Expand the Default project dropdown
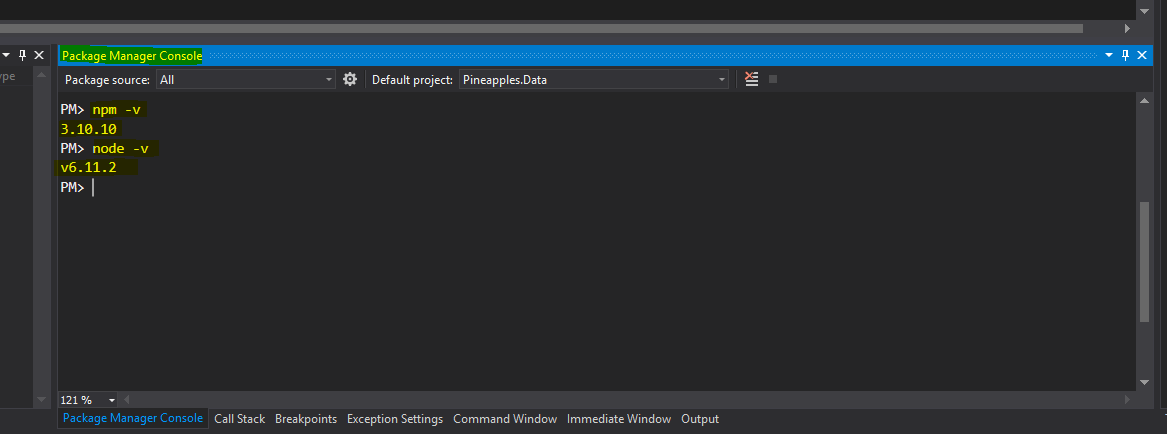This screenshot has width=1167, height=434. coord(721,80)
